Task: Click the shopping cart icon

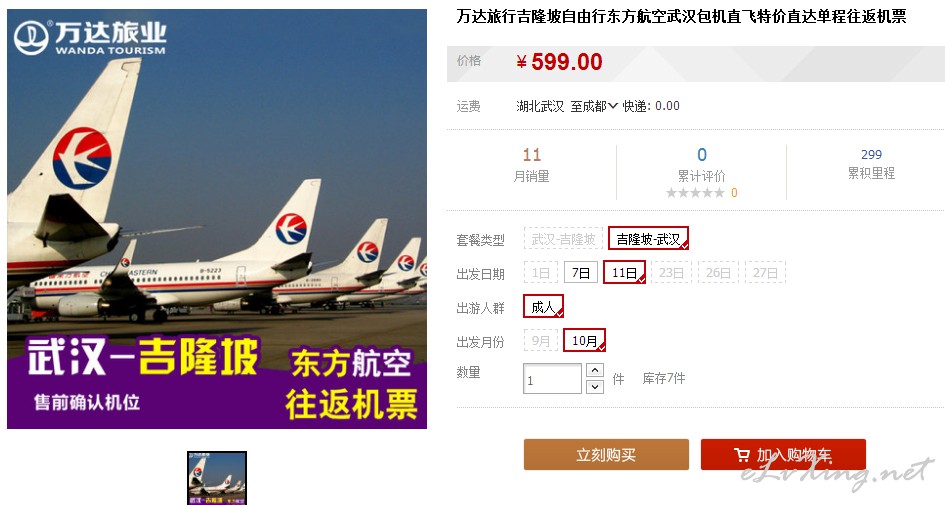Action: 742,455
